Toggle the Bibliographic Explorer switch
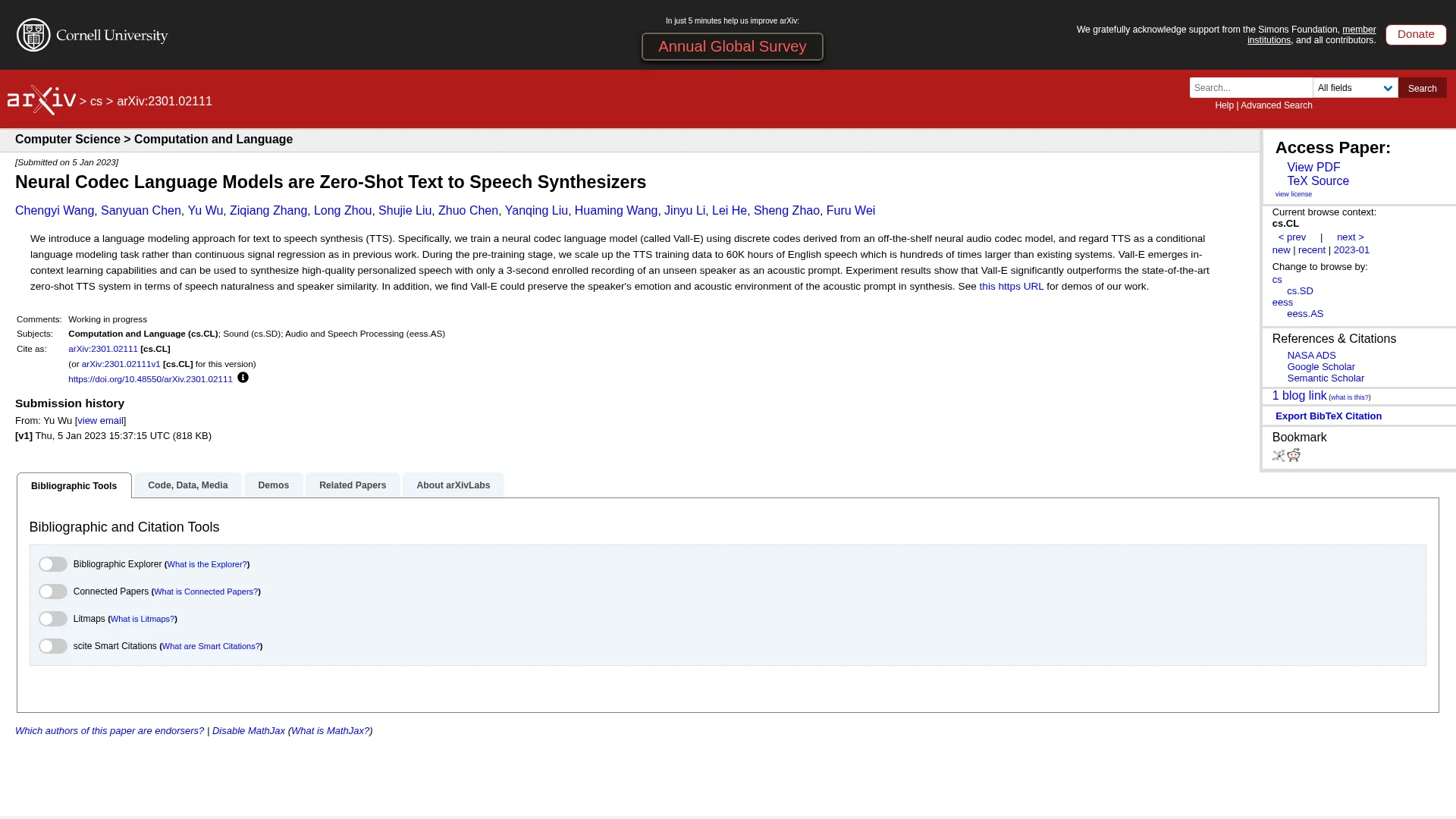This screenshot has height=819, width=1456. click(x=53, y=564)
